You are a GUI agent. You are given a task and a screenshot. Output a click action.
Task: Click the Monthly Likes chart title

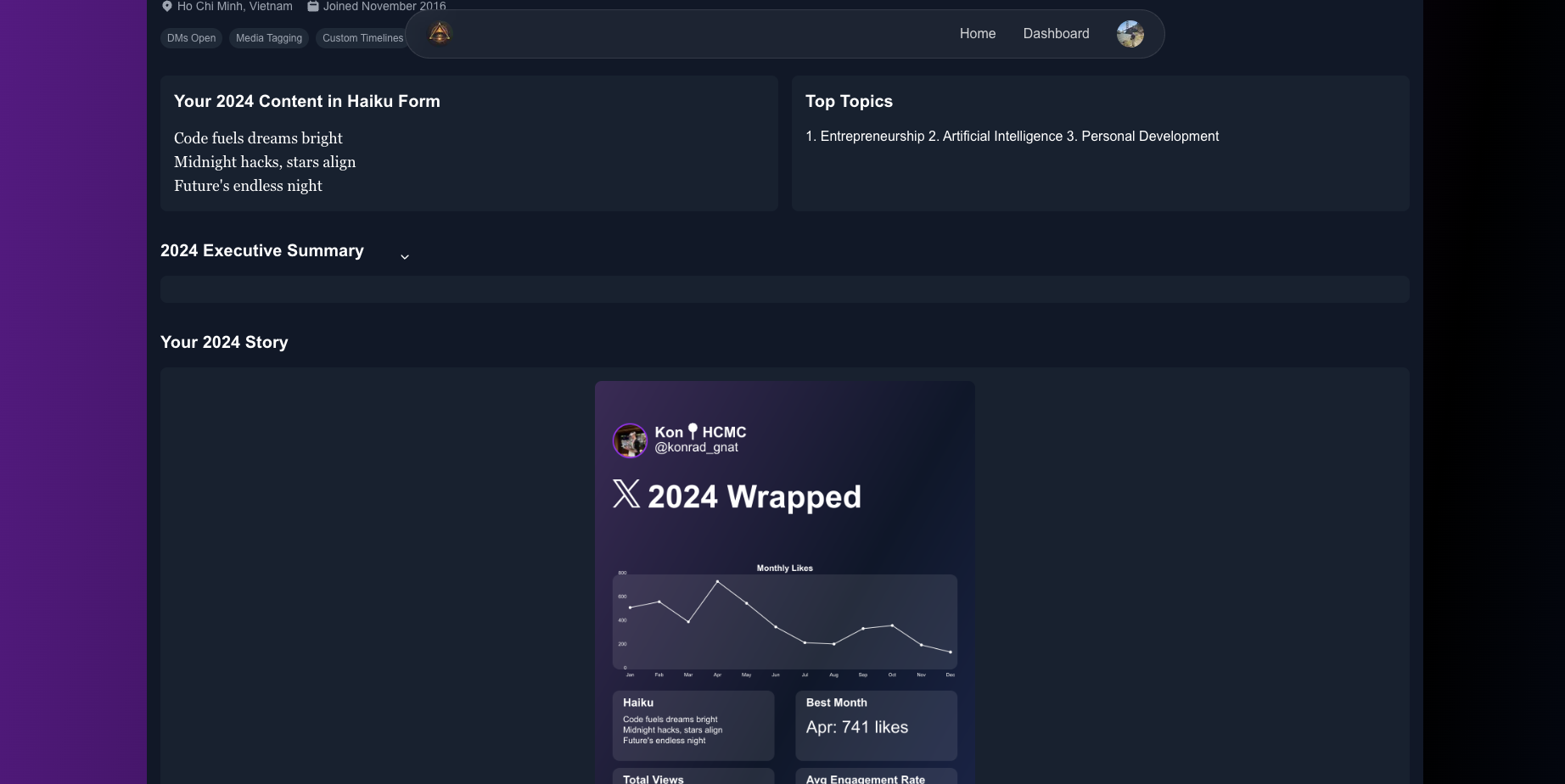coord(784,568)
